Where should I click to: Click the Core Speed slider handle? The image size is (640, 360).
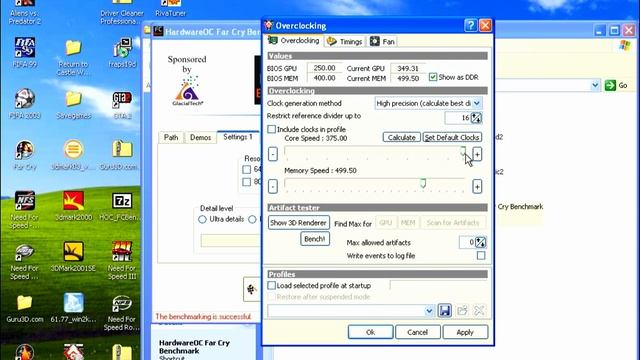(463, 151)
